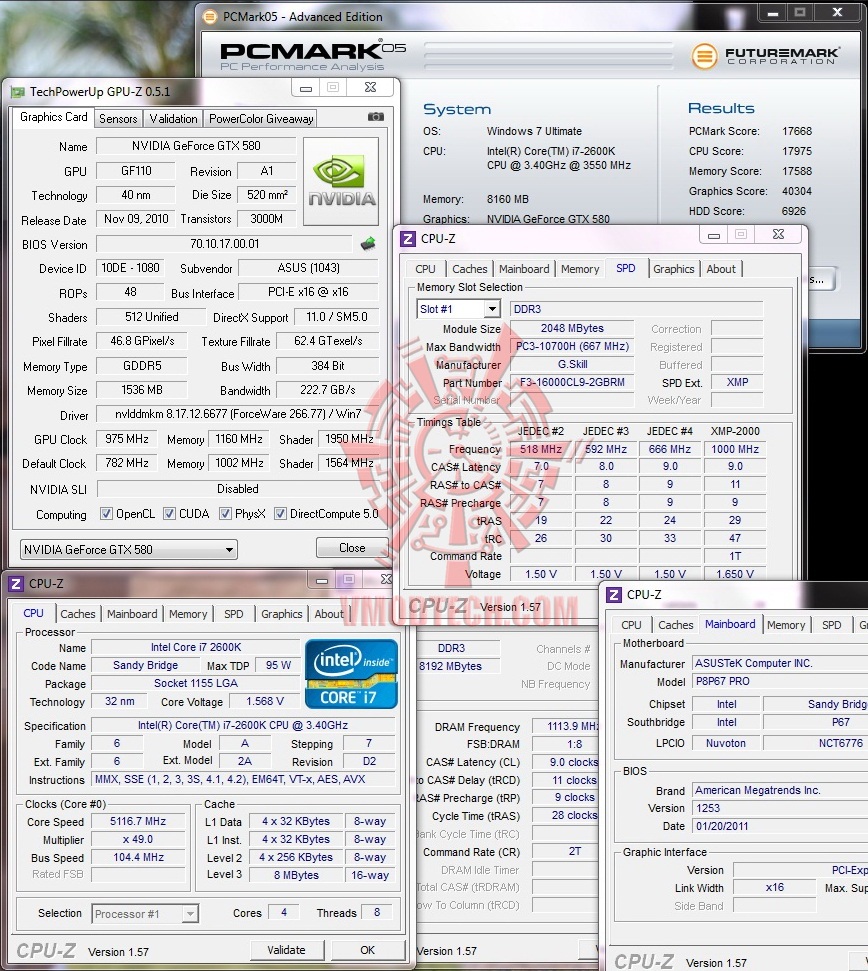
Task: Click the Core Speed value 5116.7 MHz
Action: tap(138, 821)
